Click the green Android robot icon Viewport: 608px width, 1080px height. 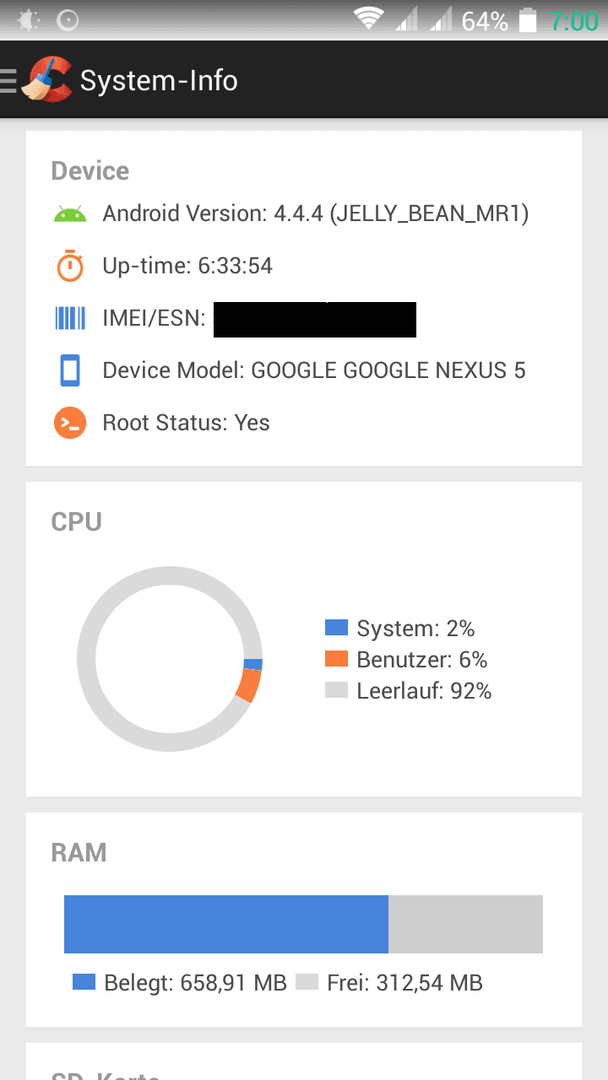(x=70, y=214)
